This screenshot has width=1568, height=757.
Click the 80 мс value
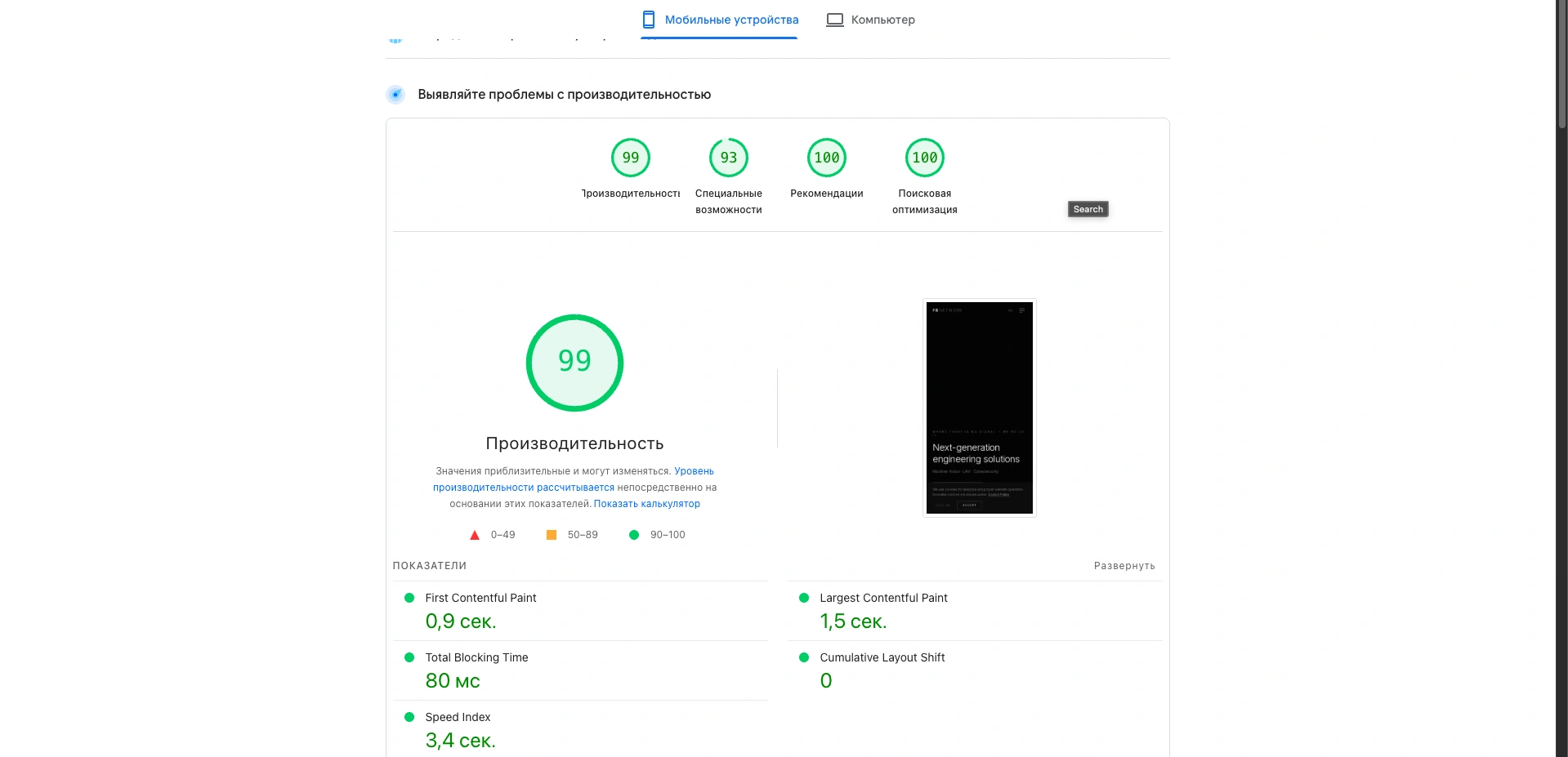453,681
